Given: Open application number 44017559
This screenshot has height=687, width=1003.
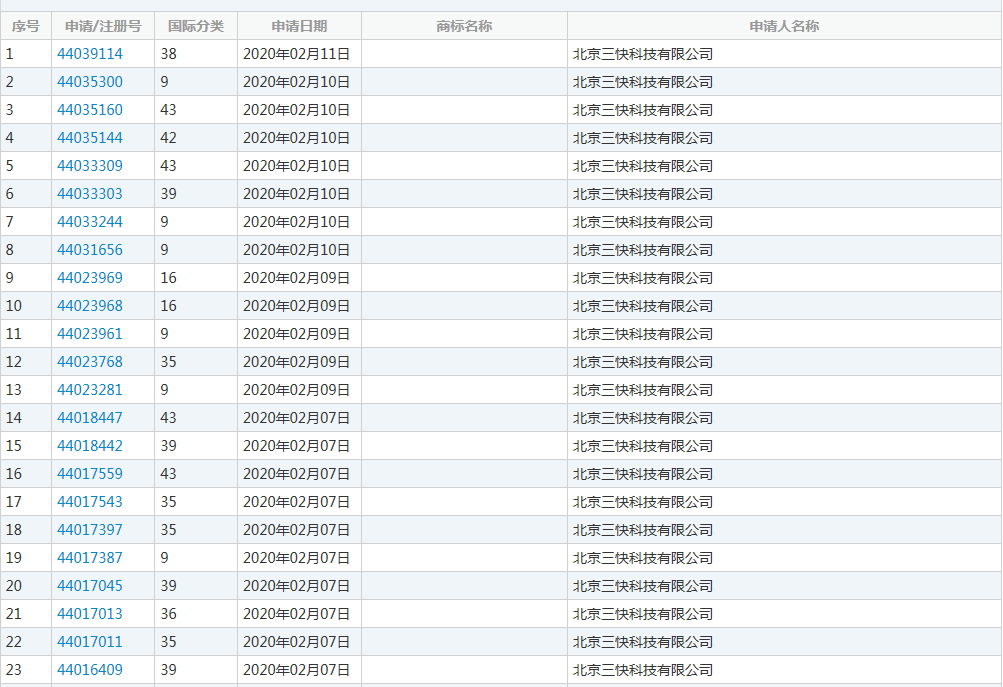Looking at the screenshot, I should coord(90,473).
